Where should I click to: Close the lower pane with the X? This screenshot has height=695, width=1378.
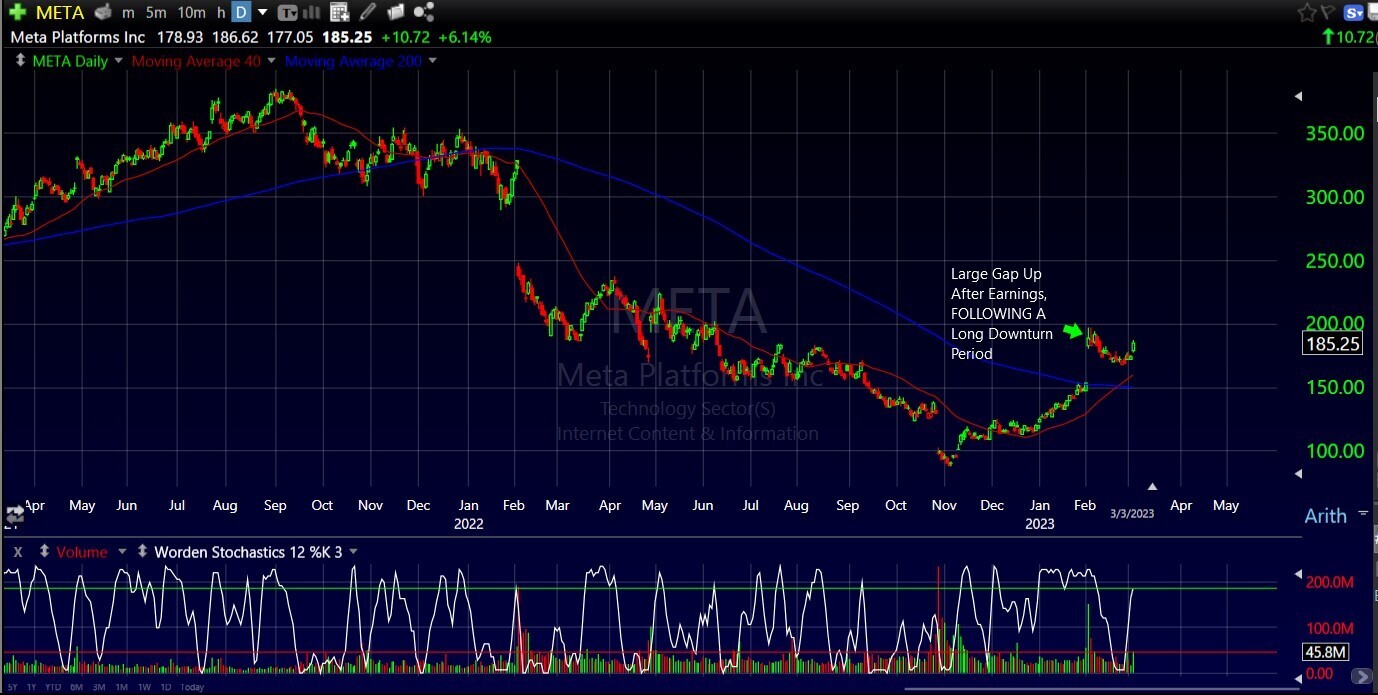(18, 551)
